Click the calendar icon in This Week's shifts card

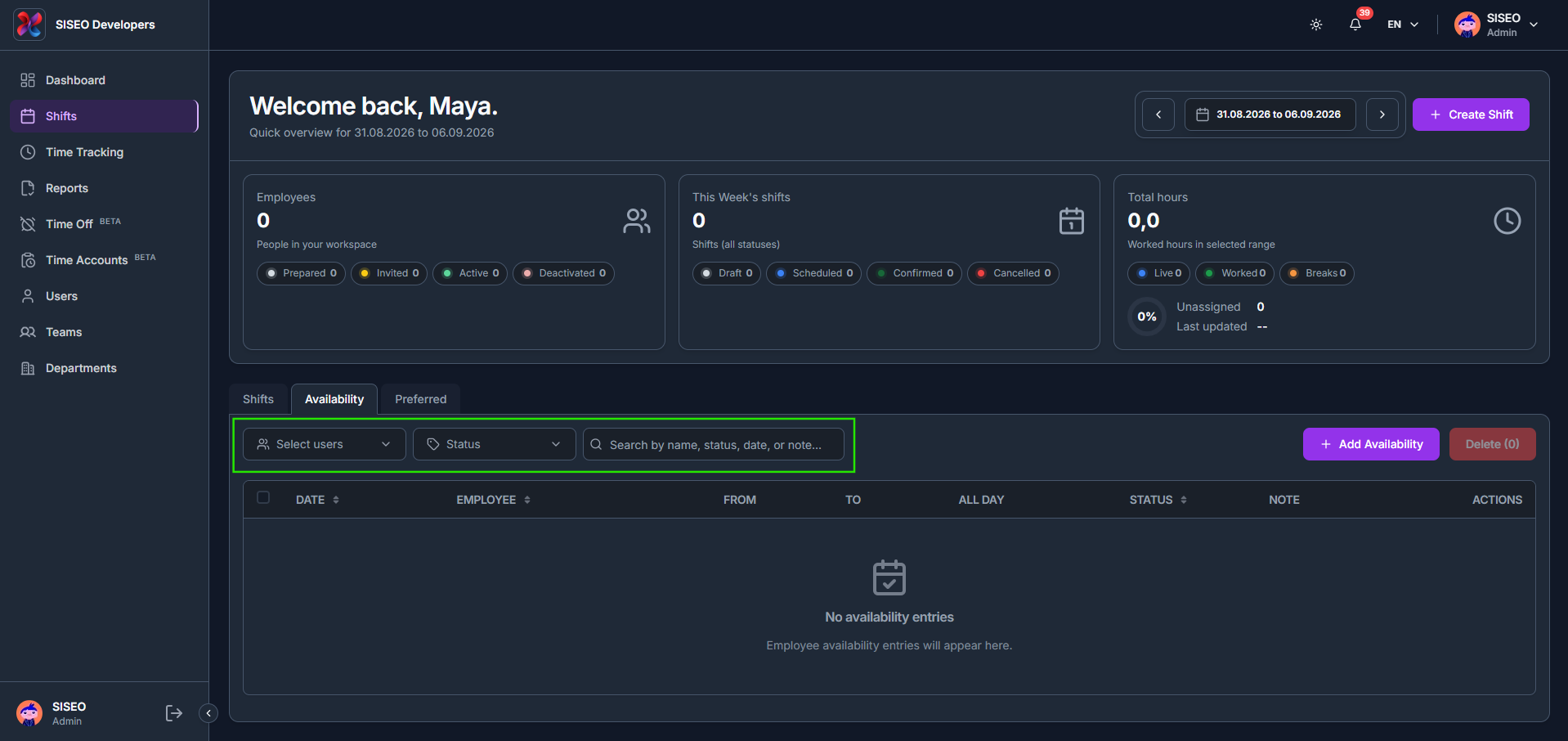(x=1072, y=221)
